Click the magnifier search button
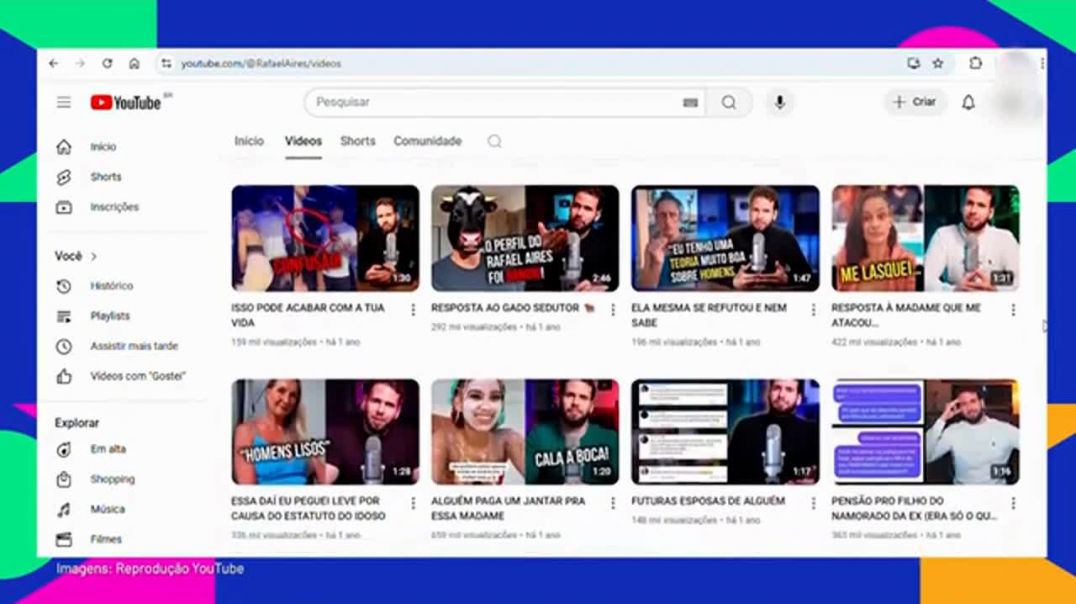This screenshot has width=1076, height=604. (x=729, y=102)
